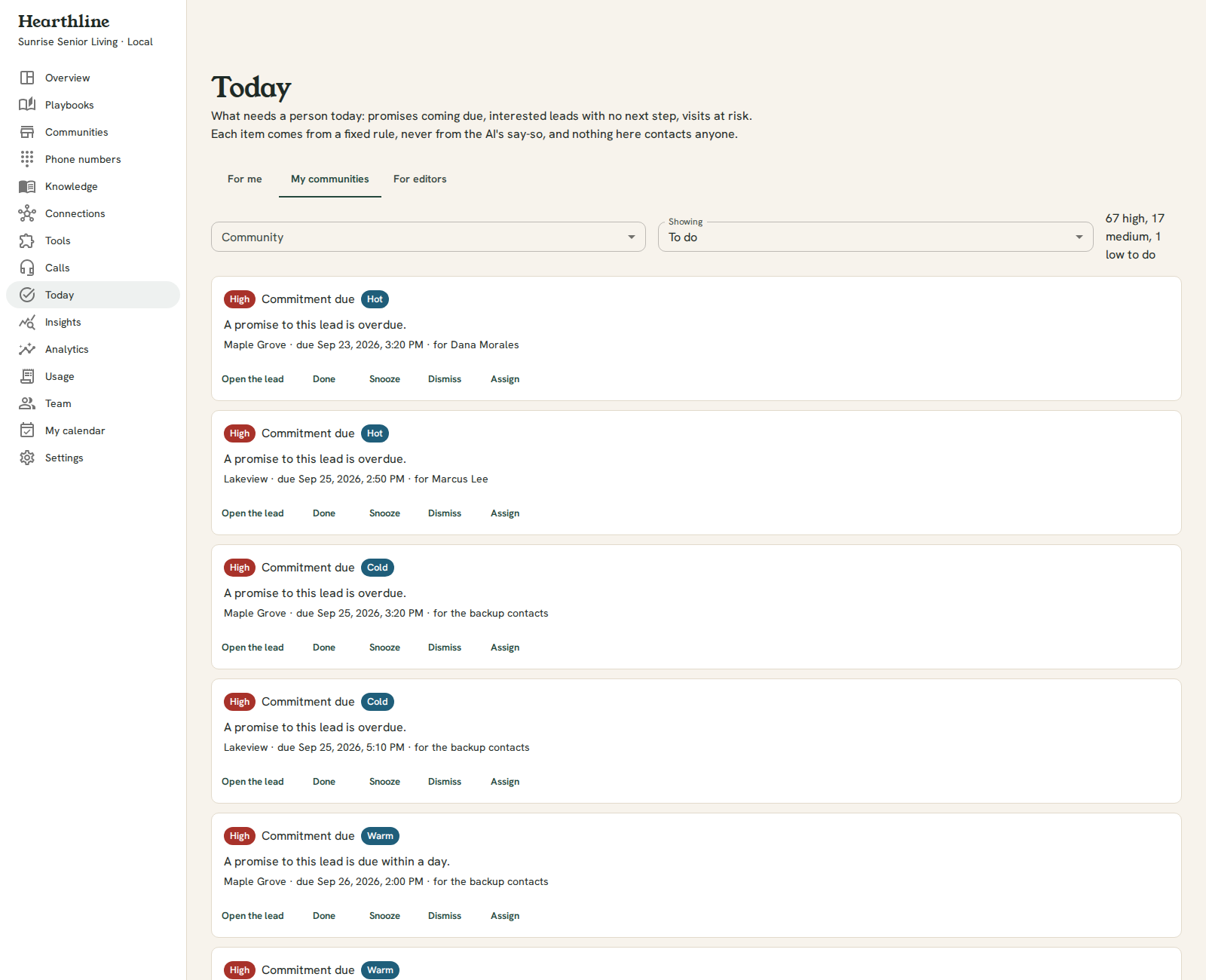The height and width of the screenshot is (980, 1206).
Task: Switch to the For editors tab
Action: click(x=420, y=179)
